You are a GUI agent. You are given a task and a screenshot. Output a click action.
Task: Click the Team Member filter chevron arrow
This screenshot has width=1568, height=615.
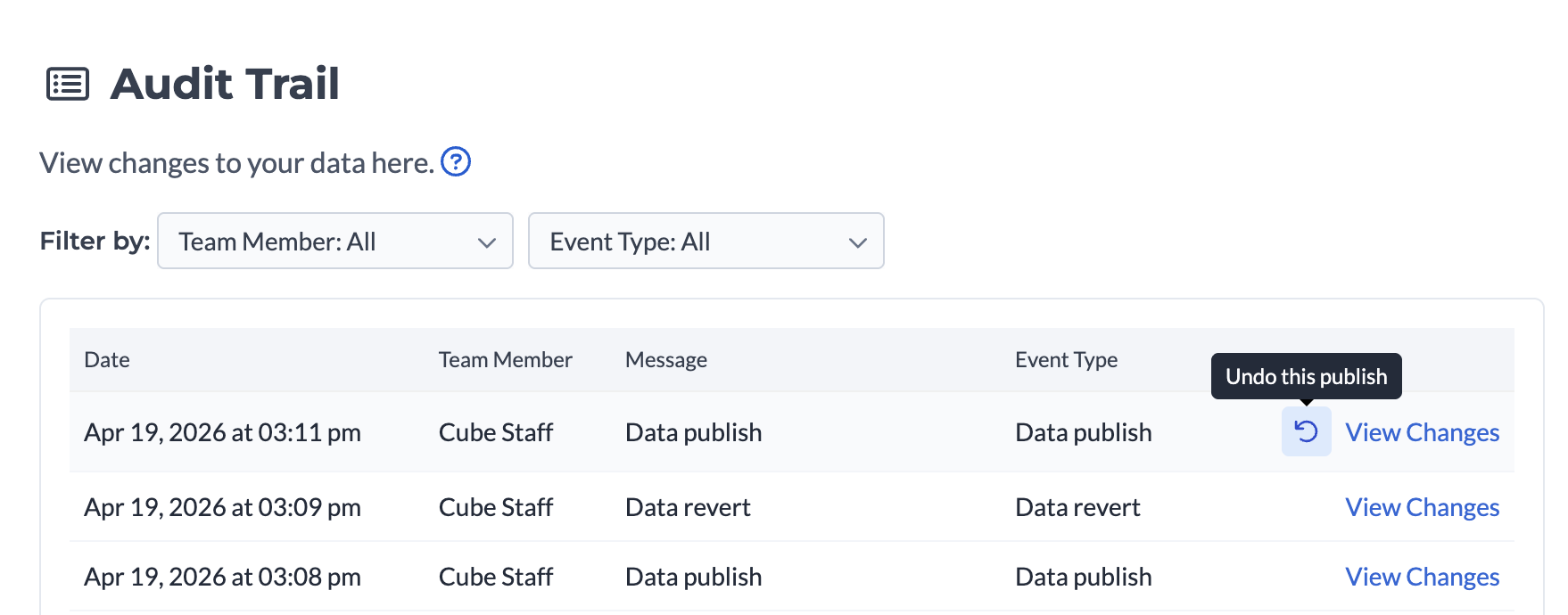(486, 242)
